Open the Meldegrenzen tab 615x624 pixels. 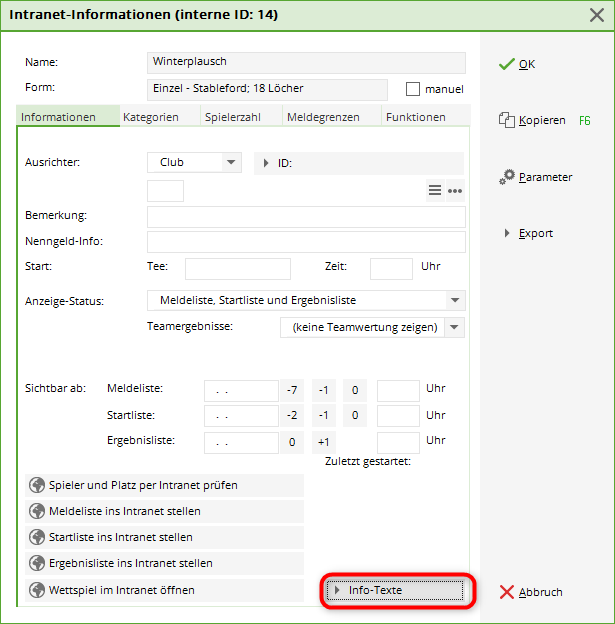click(323, 117)
